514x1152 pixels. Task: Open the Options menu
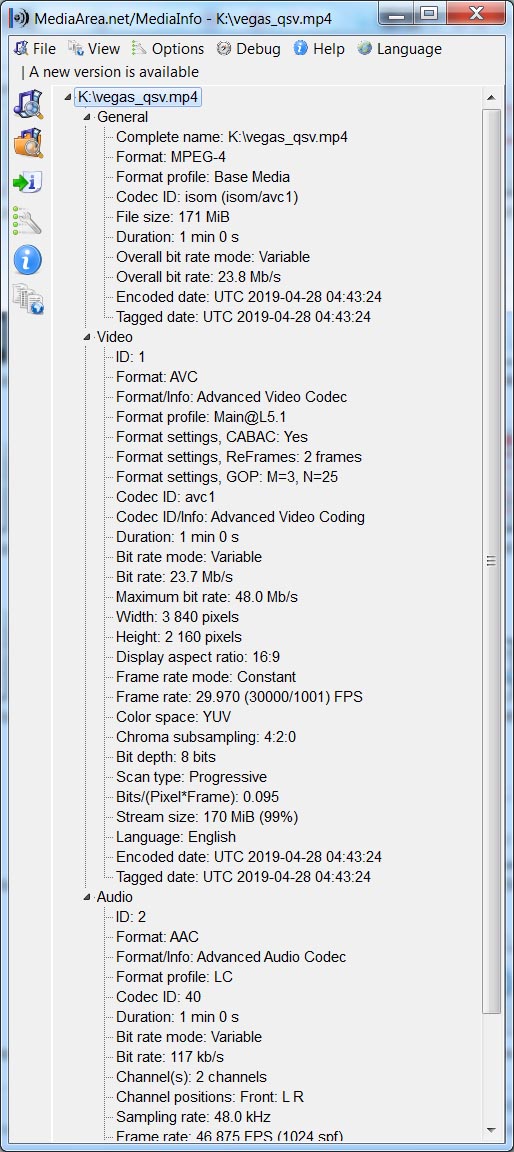coord(167,48)
